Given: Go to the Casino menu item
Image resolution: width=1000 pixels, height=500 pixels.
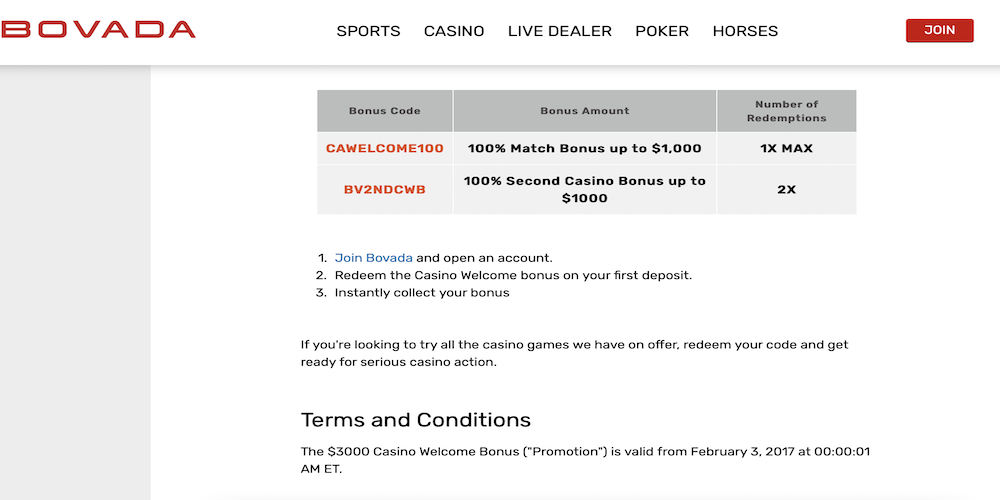Looking at the screenshot, I should coord(454,31).
